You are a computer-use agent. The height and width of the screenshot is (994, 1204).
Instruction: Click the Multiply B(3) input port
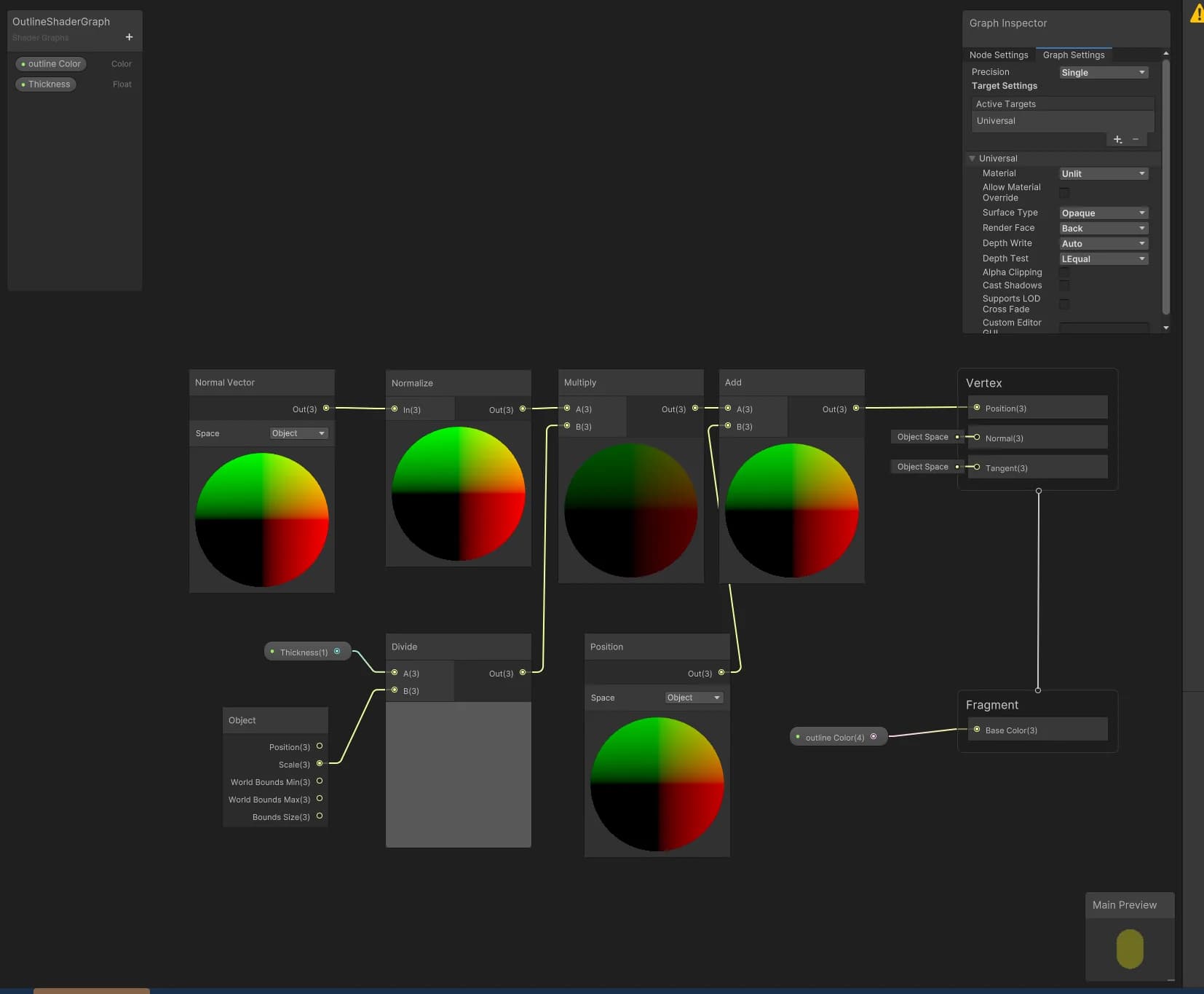(x=567, y=426)
